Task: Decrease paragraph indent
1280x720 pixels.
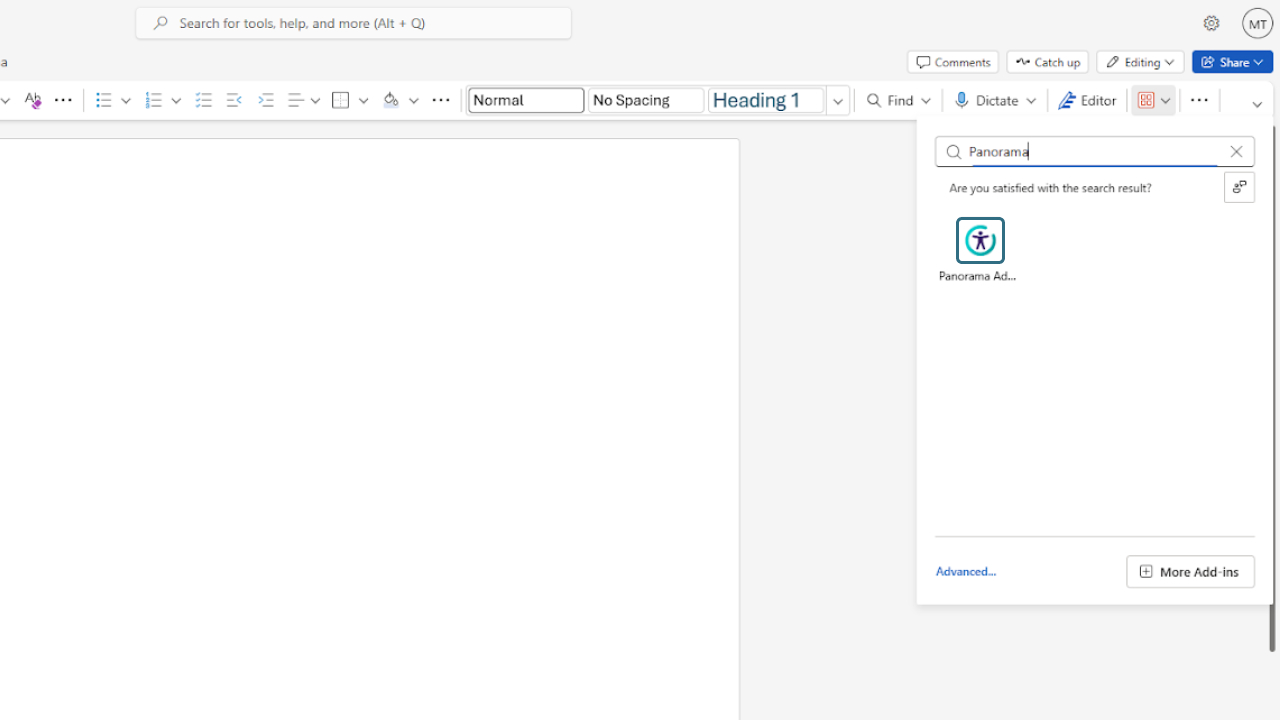Action: [x=234, y=100]
